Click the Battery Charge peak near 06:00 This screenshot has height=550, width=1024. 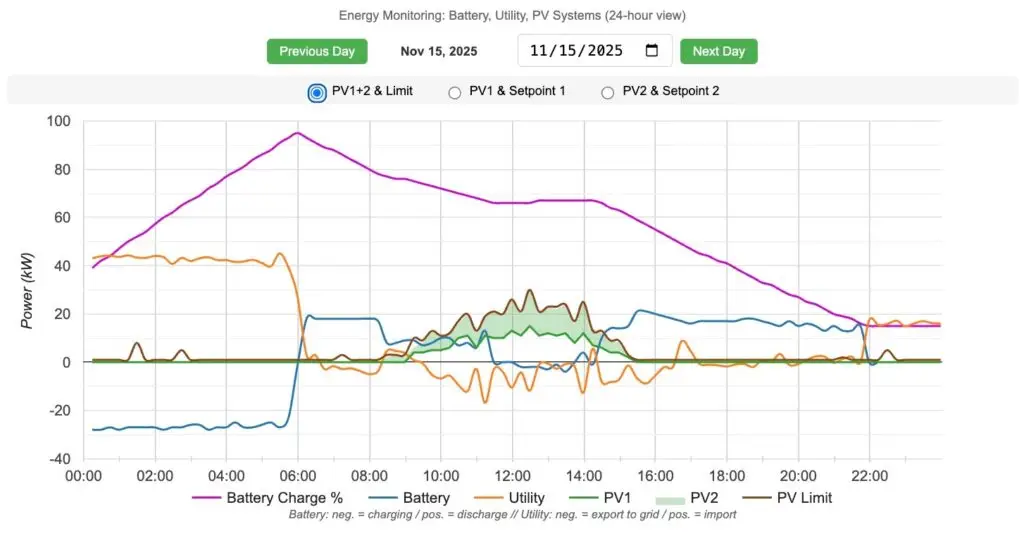point(297,133)
